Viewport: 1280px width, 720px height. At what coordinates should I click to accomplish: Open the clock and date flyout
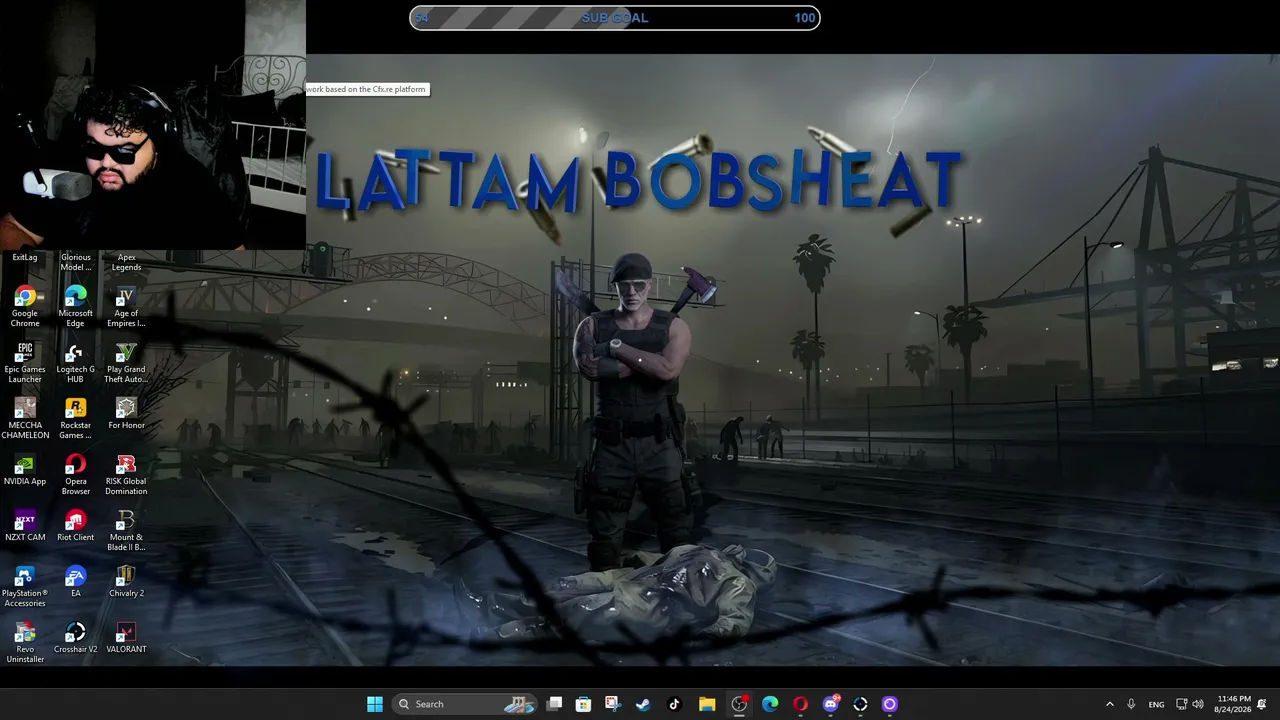point(1234,704)
